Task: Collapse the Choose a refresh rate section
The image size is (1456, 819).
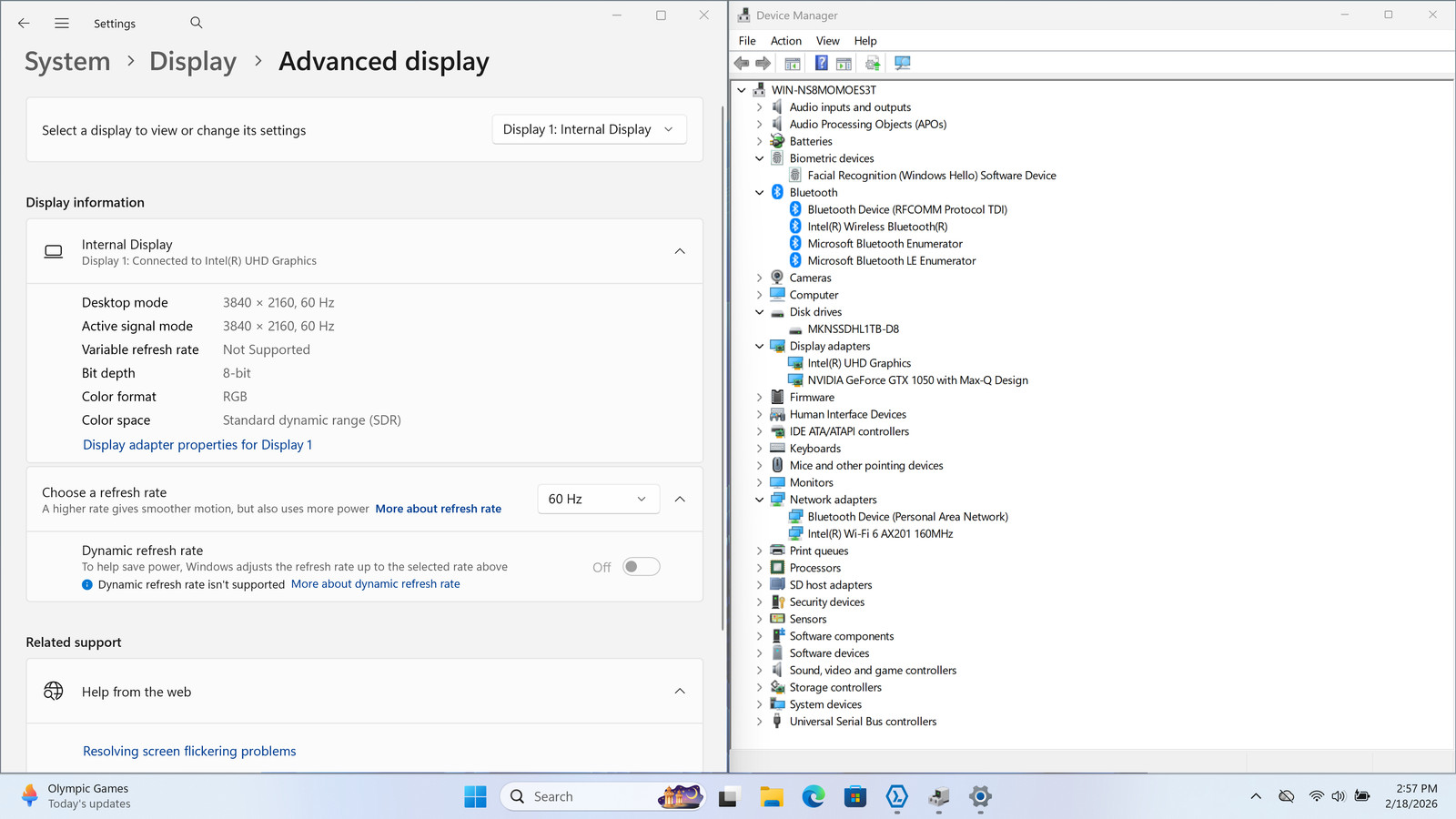Action: pos(680,499)
